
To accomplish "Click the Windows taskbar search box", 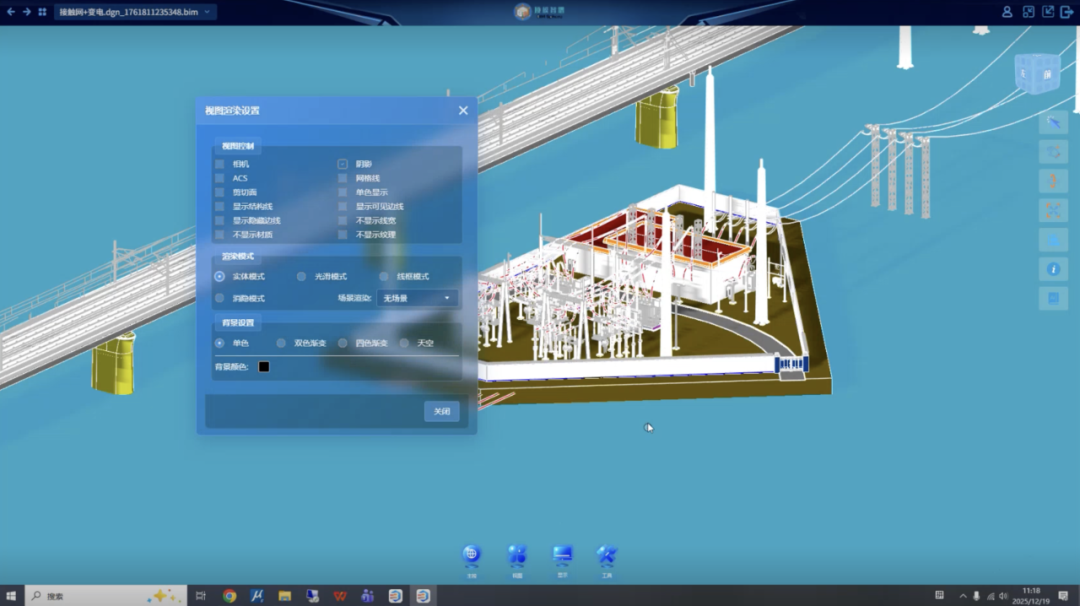I will coord(106,596).
